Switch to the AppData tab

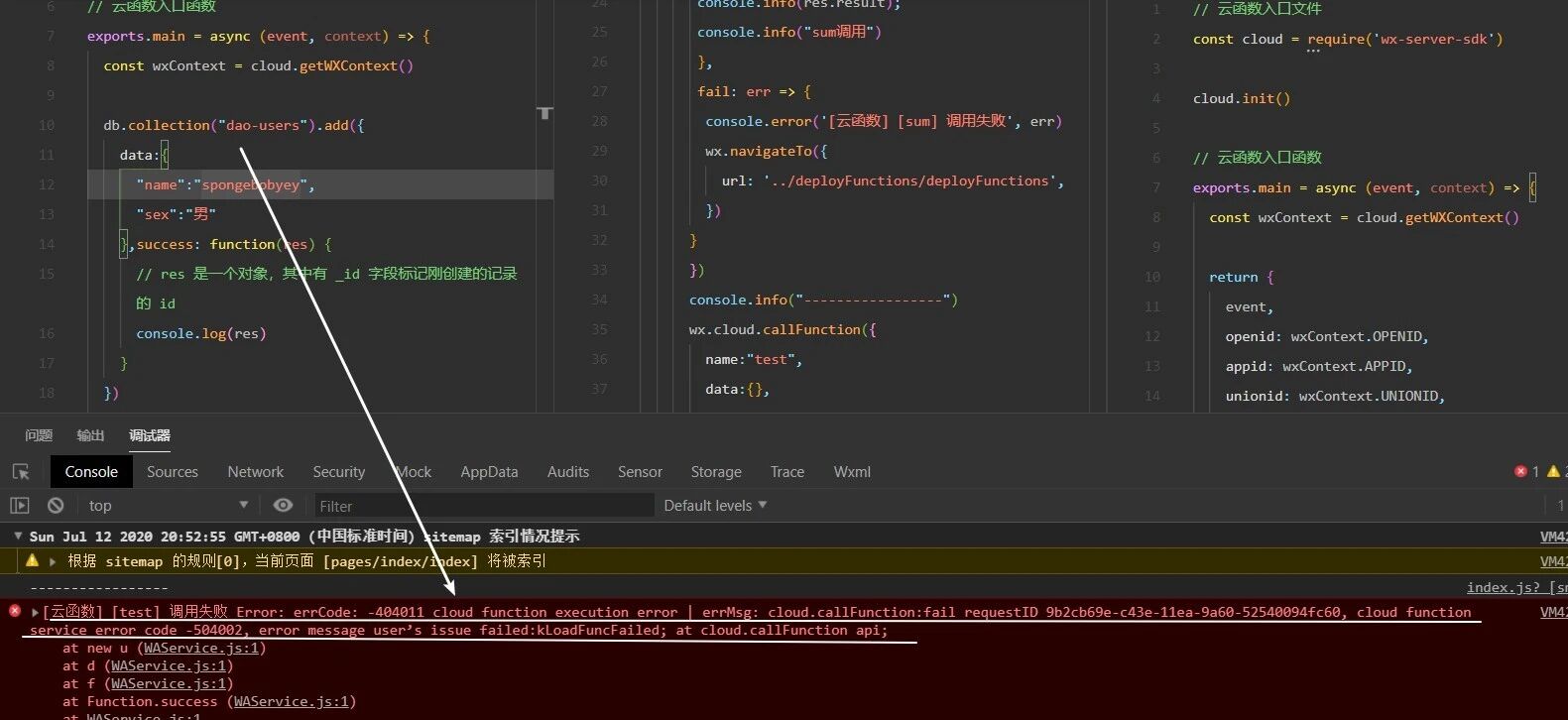[x=489, y=472]
